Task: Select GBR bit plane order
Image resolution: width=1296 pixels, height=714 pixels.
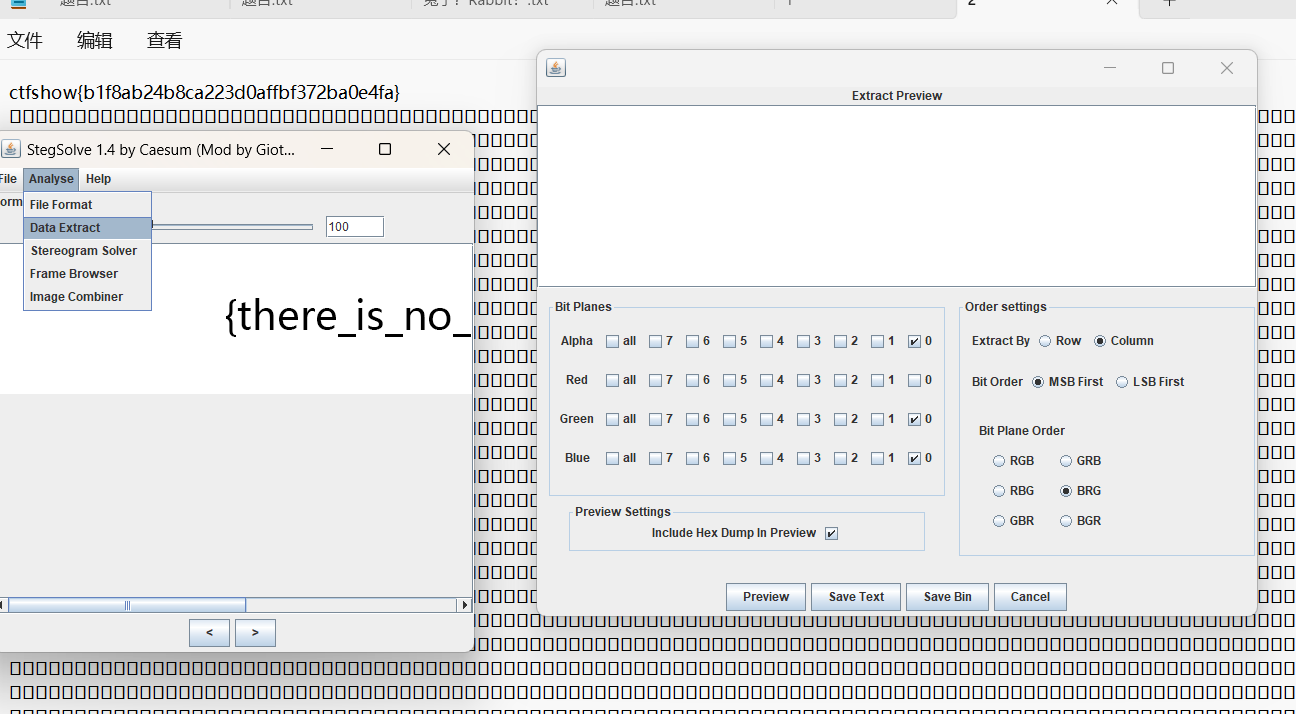Action: [999, 521]
